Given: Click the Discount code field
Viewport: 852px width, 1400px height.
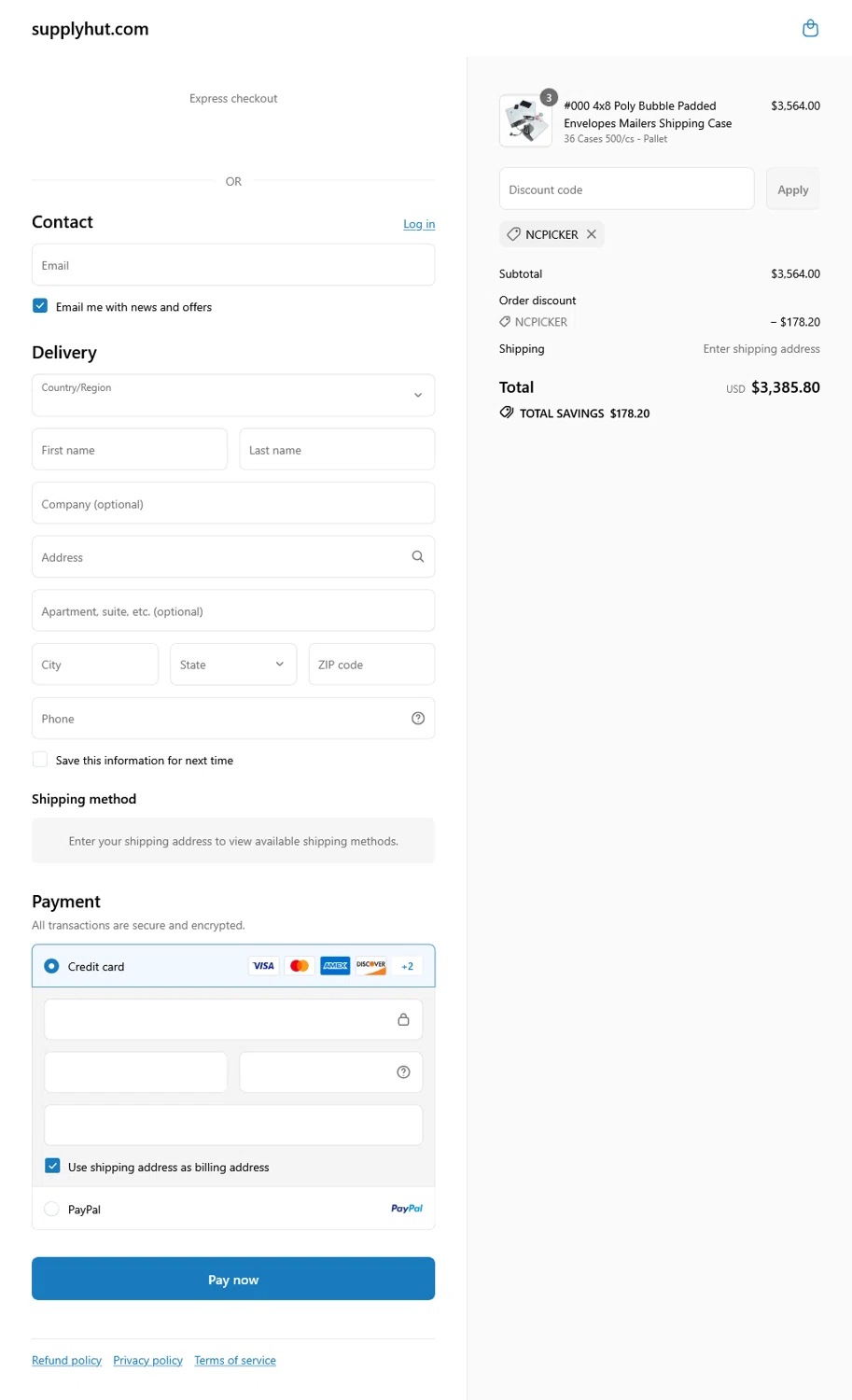Looking at the screenshot, I should [x=627, y=189].
